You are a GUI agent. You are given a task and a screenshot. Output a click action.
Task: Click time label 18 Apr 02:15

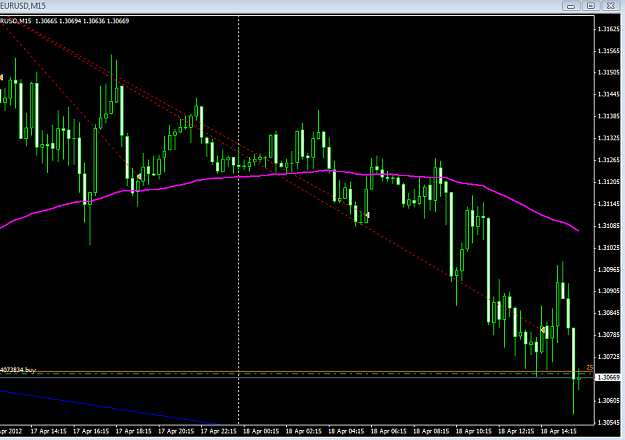coord(303,431)
